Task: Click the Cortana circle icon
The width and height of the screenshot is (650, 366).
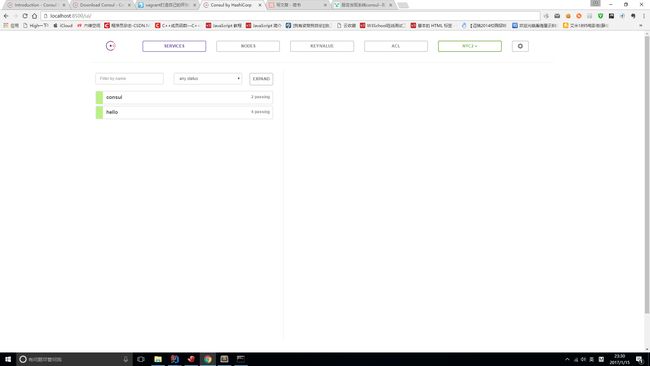Action: (23, 359)
